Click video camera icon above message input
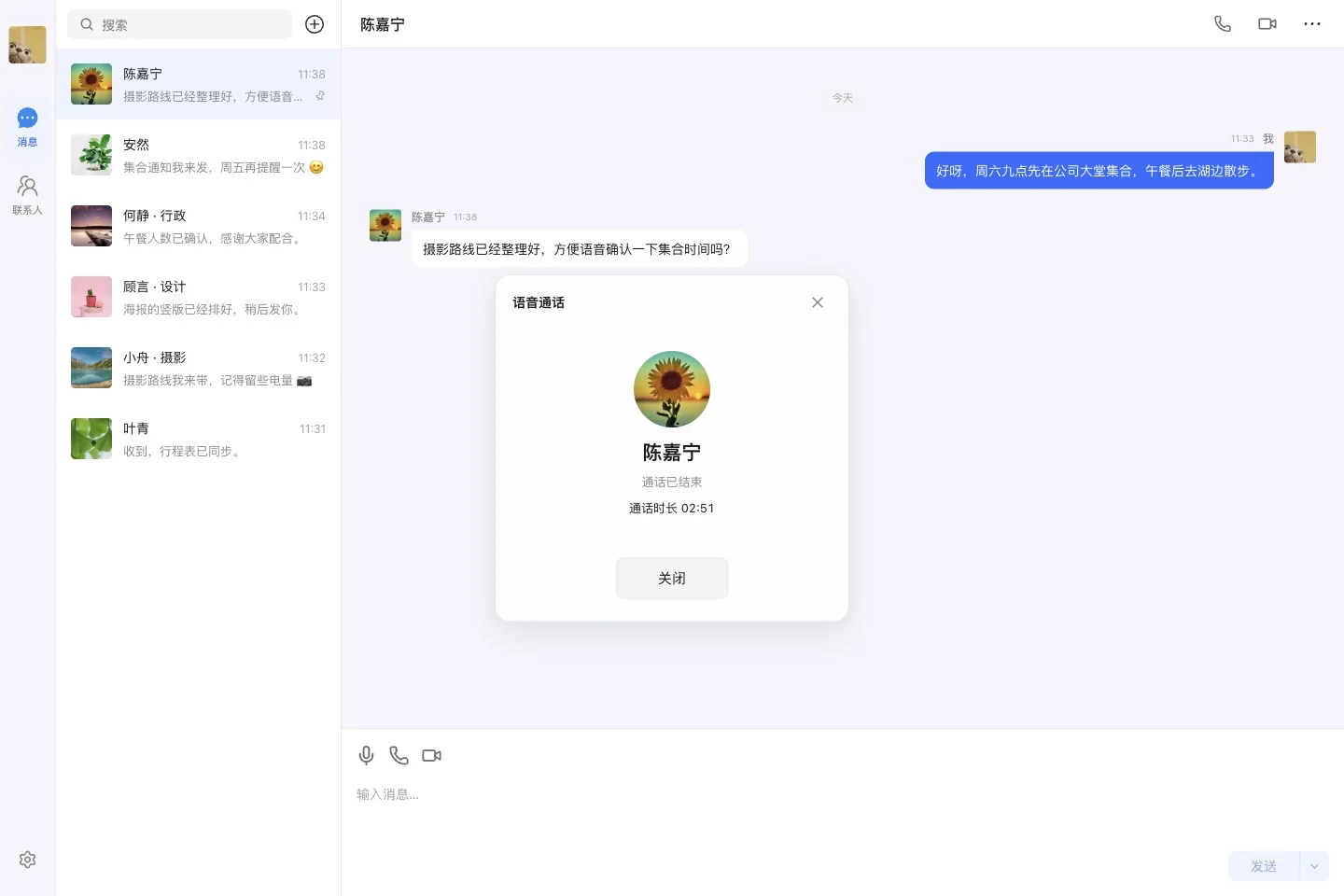The image size is (1344, 896). coord(431,755)
